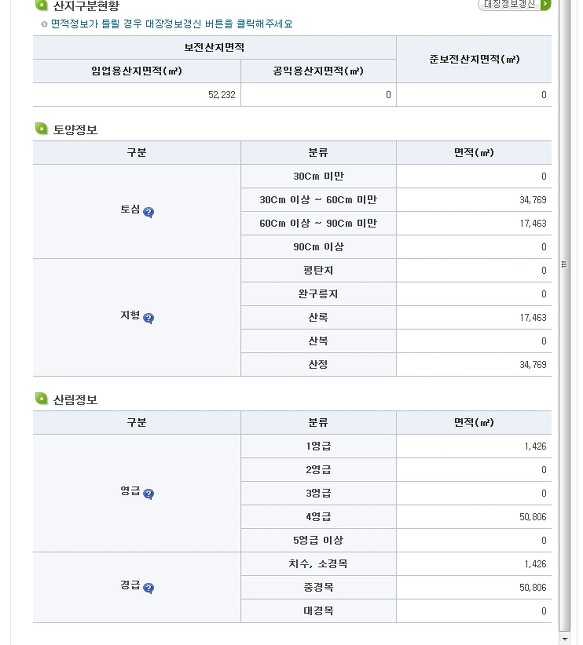Open the 토심 help question mark icon
The image size is (583, 645).
(149, 212)
